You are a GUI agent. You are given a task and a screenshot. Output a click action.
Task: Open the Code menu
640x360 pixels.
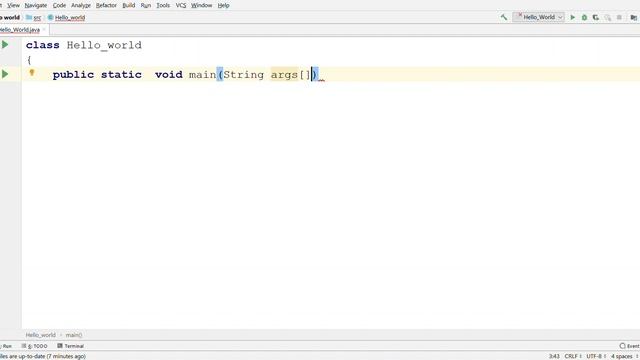coord(59,5)
